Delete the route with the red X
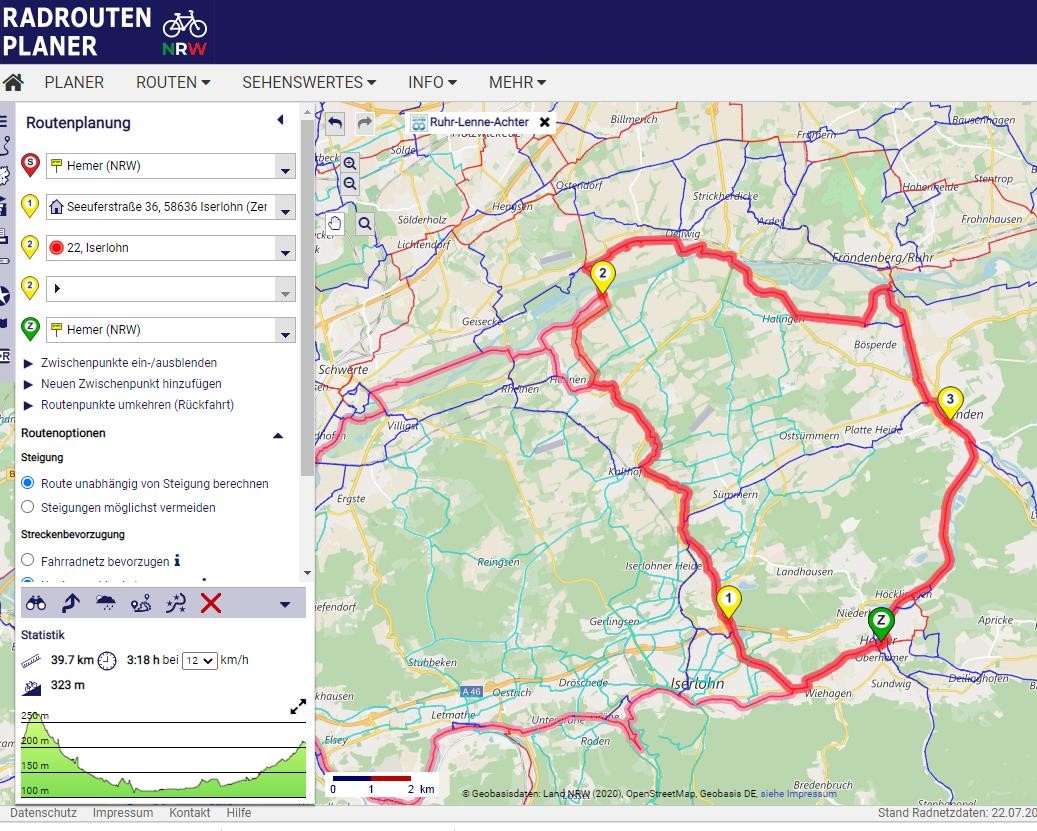 [211, 603]
